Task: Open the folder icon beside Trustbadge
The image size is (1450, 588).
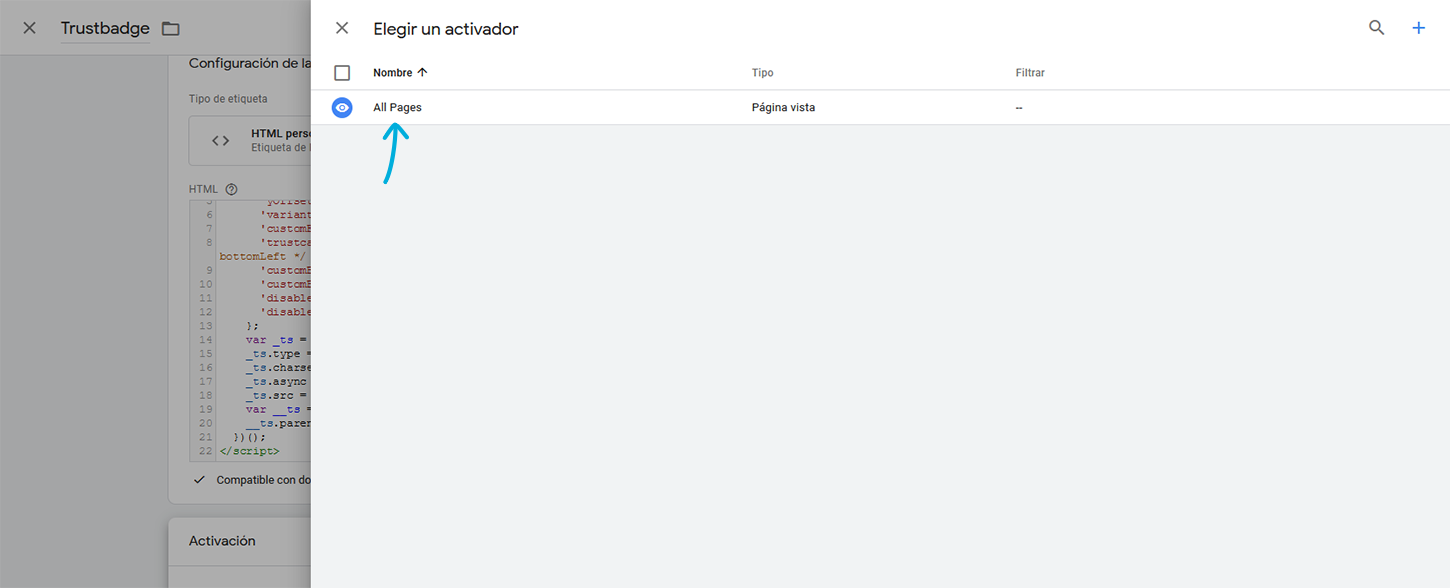Action: tap(171, 28)
